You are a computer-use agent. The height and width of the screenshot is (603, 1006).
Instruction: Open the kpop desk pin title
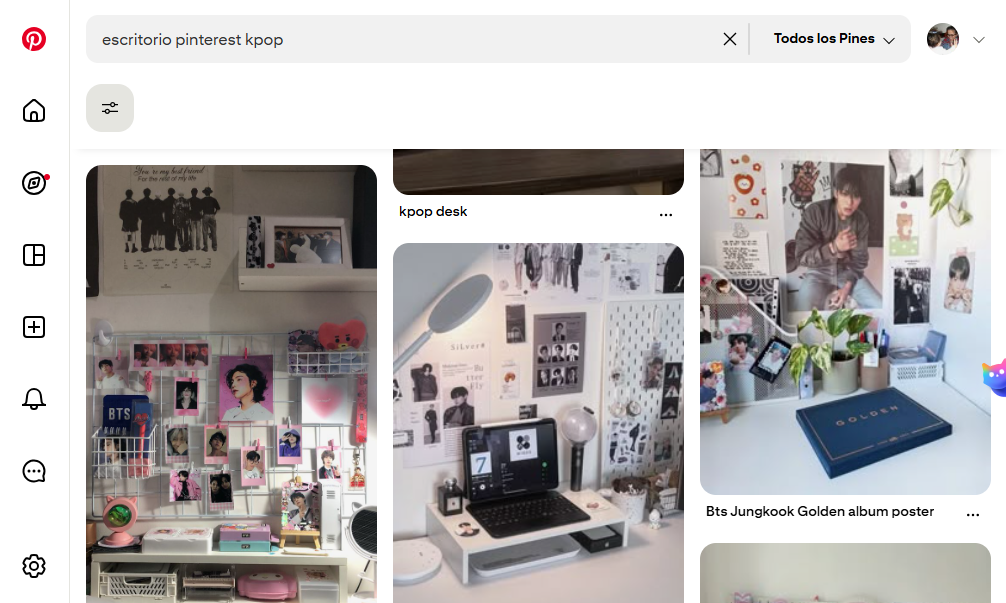[x=433, y=212]
